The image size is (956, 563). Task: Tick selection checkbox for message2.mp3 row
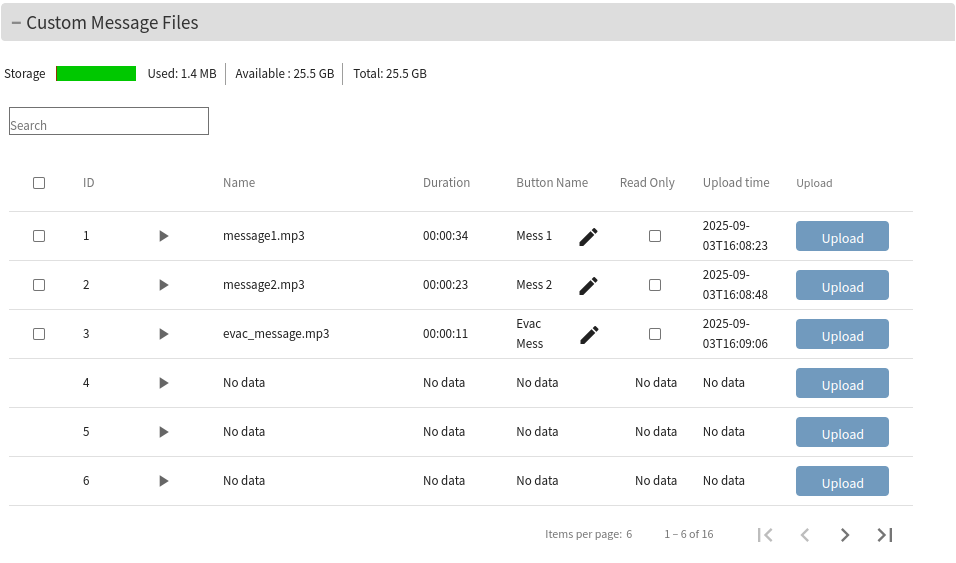tap(39, 285)
